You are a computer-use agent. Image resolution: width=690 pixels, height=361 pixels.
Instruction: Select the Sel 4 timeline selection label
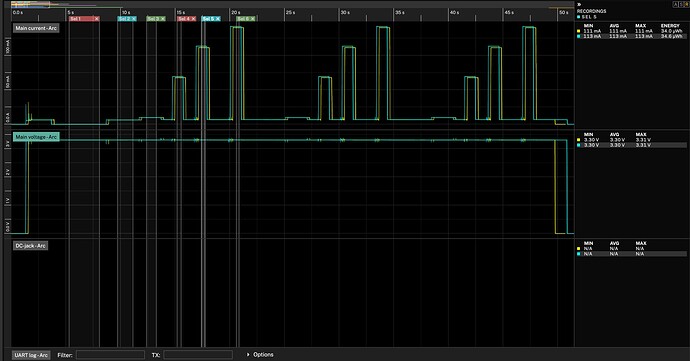184,19
